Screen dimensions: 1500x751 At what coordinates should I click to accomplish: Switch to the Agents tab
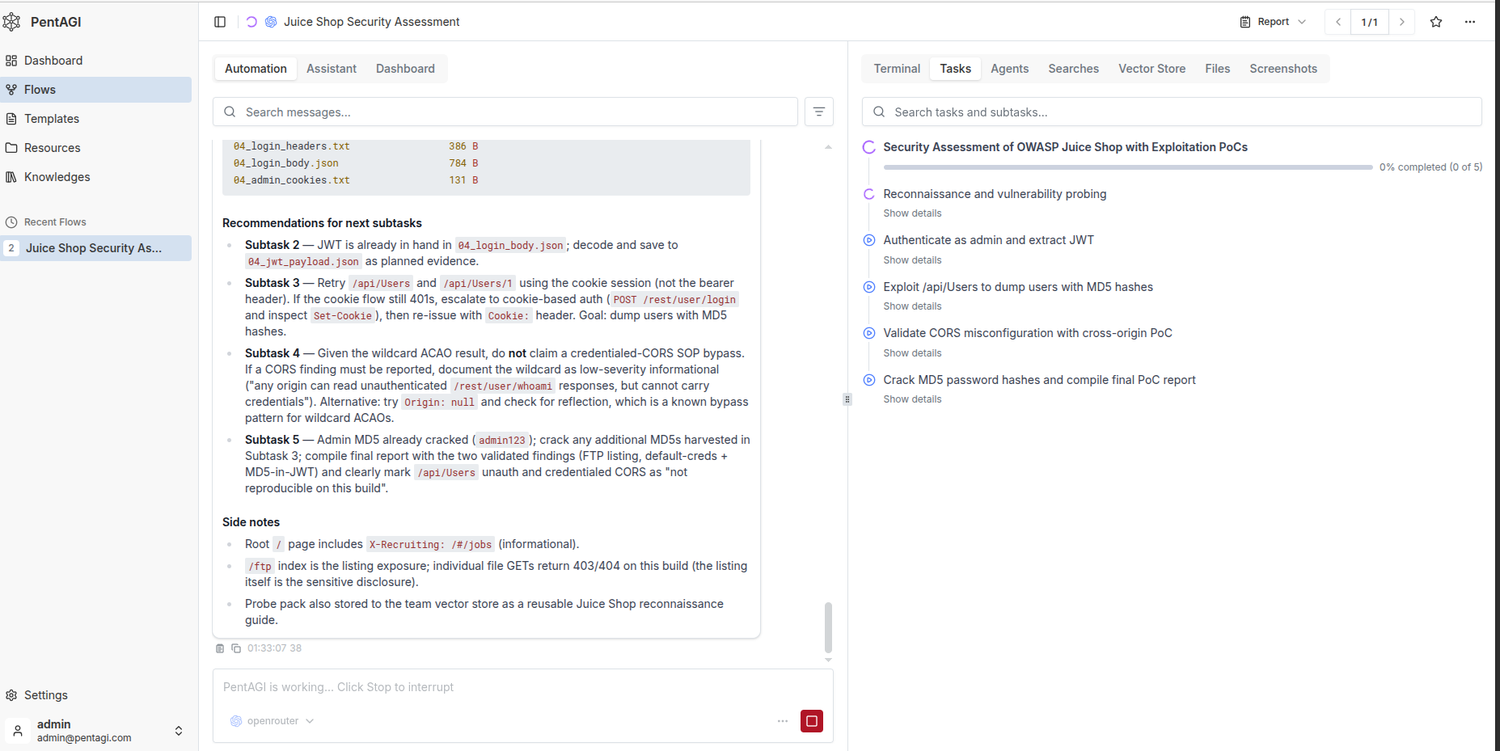1010,69
